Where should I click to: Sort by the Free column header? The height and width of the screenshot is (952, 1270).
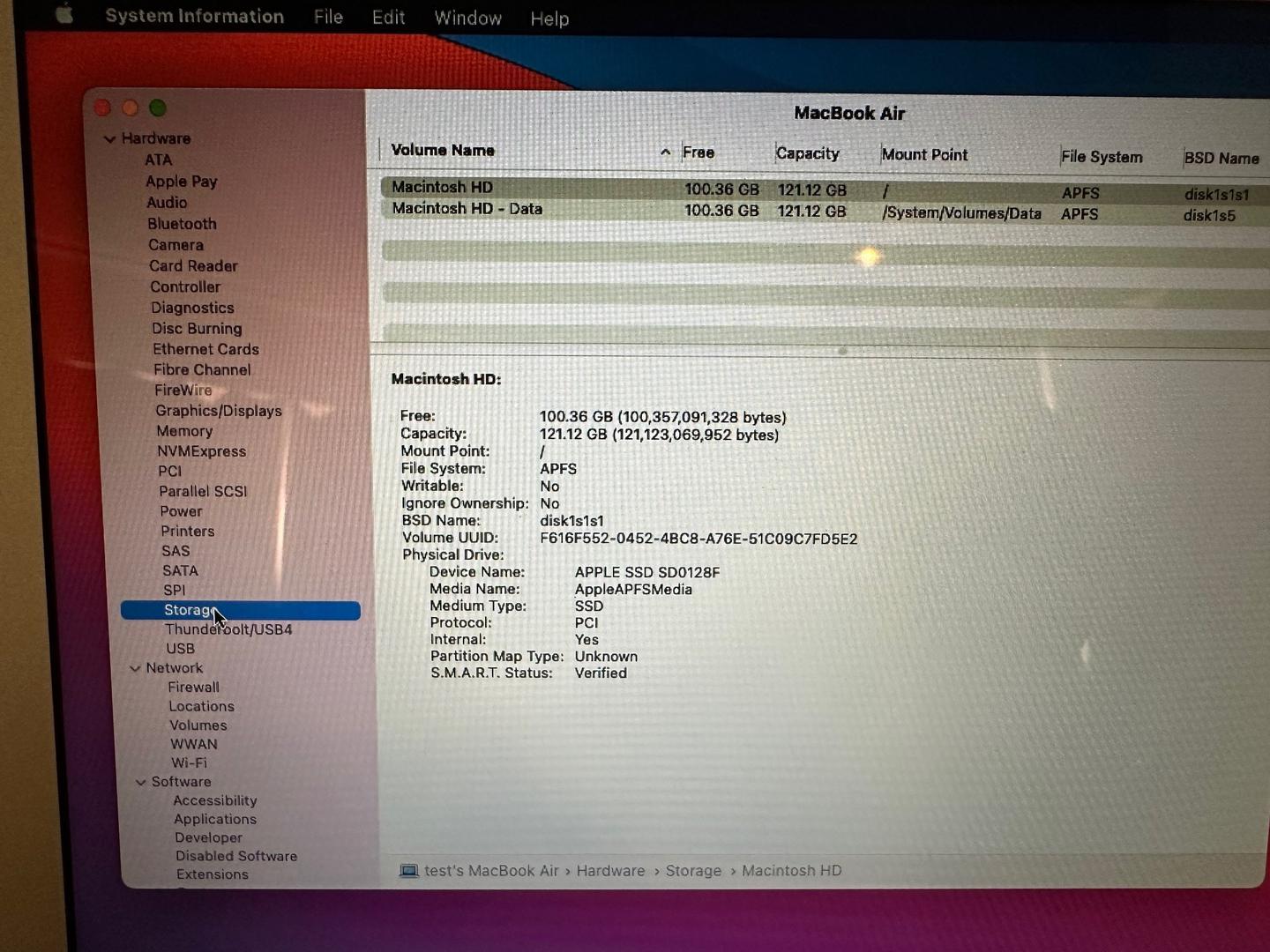(698, 152)
